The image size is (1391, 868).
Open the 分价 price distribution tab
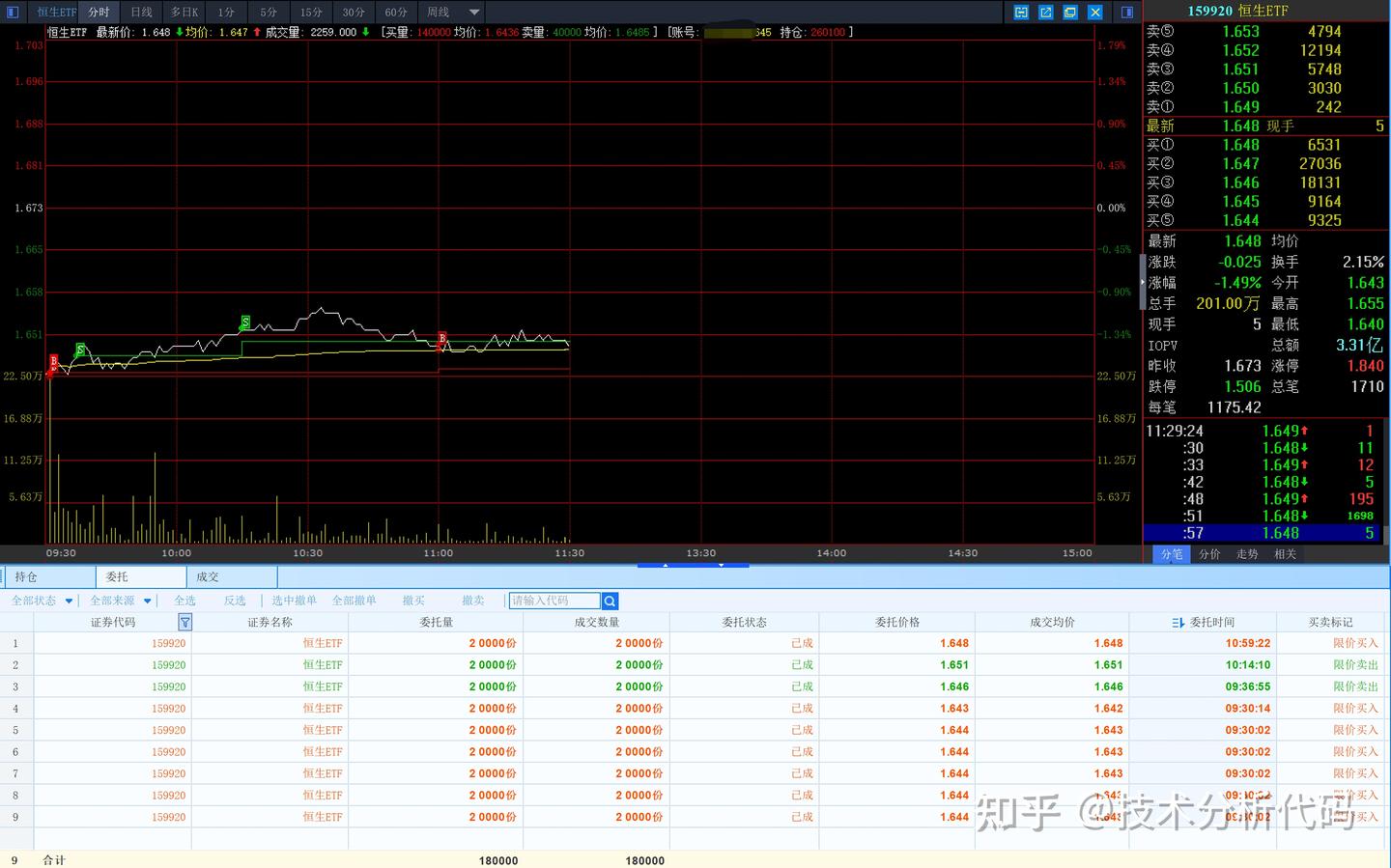click(x=1209, y=554)
